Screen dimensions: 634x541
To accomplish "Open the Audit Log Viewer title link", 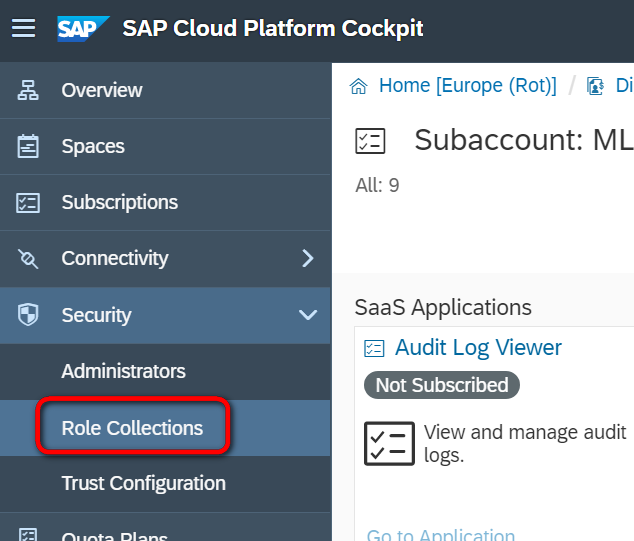I will pos(478,347).
